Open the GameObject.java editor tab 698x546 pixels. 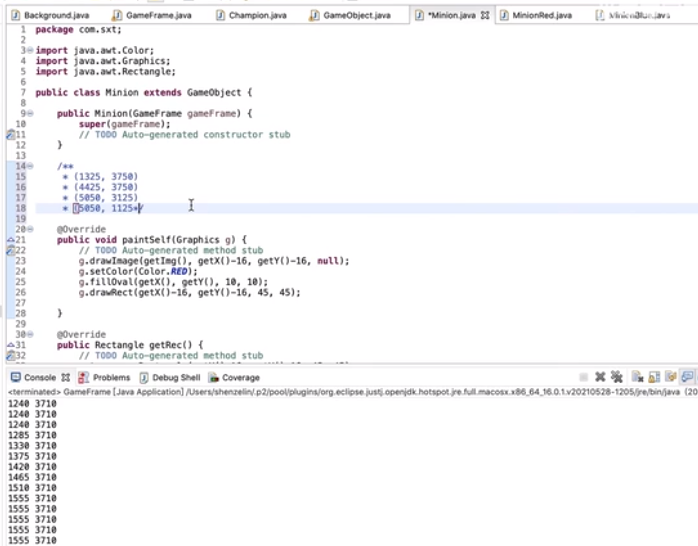(x=351, y=15)
